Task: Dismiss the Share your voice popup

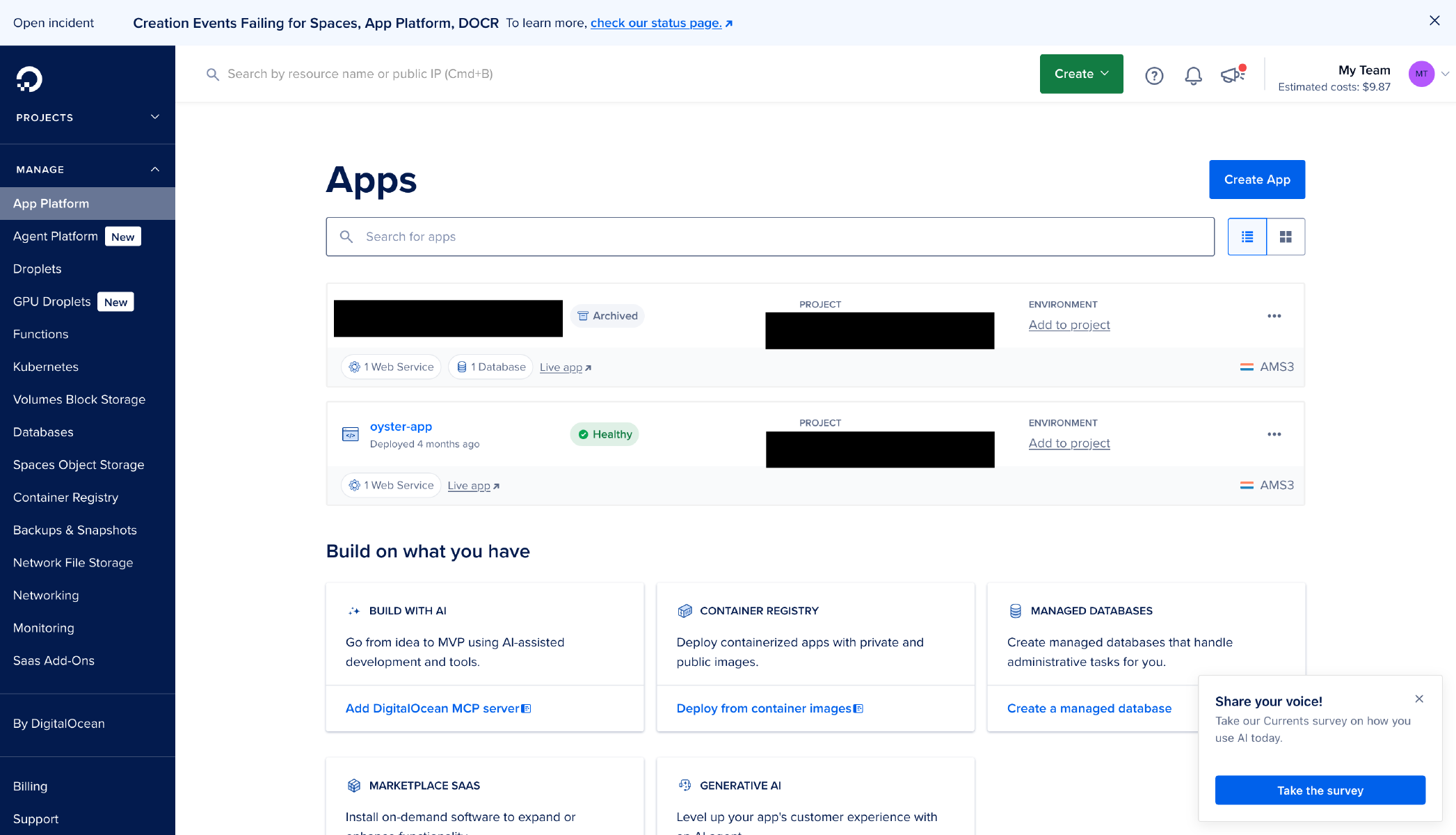Action: coord(1419,699)
